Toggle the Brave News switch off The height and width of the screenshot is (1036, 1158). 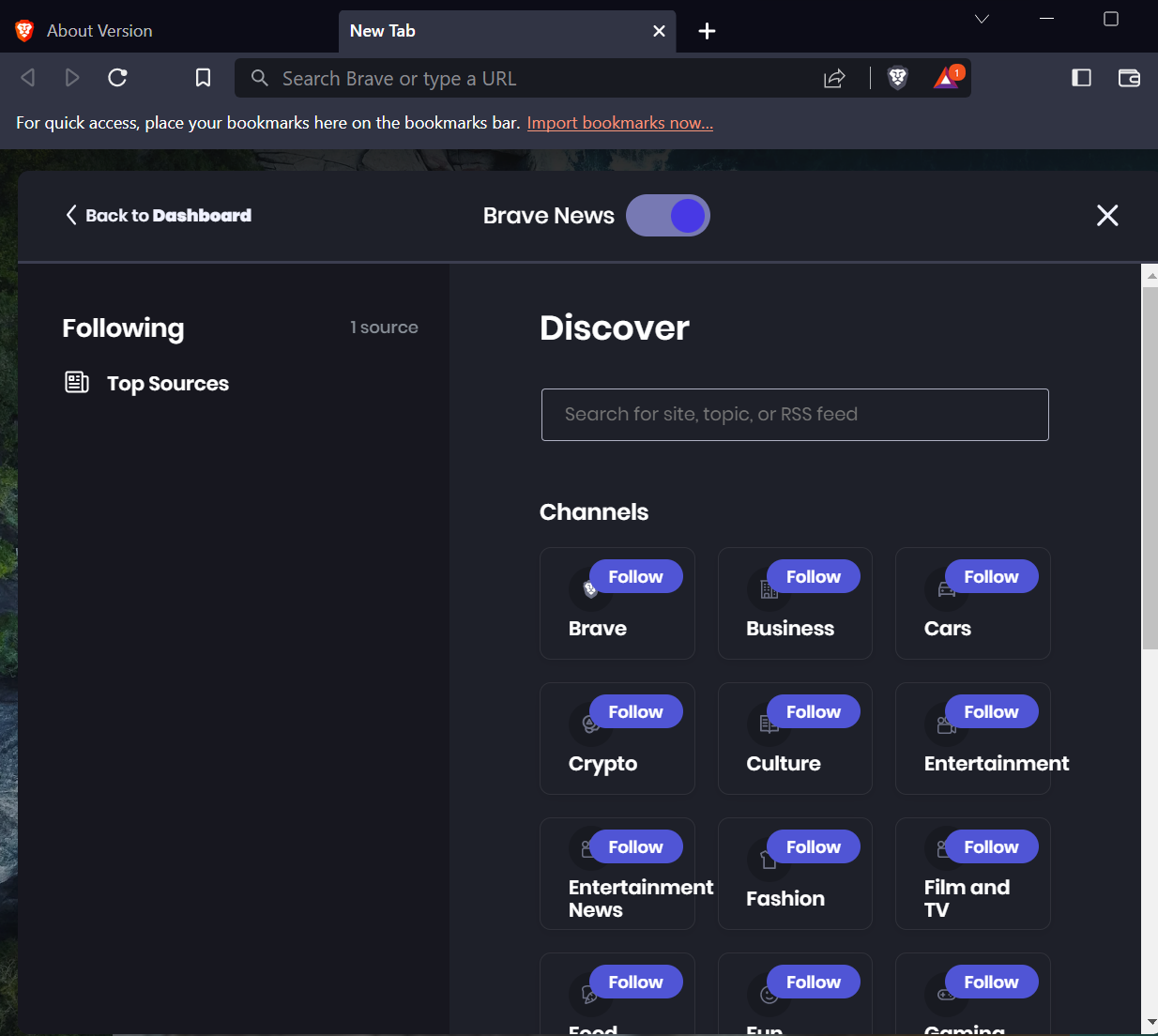tap(668, 216)
